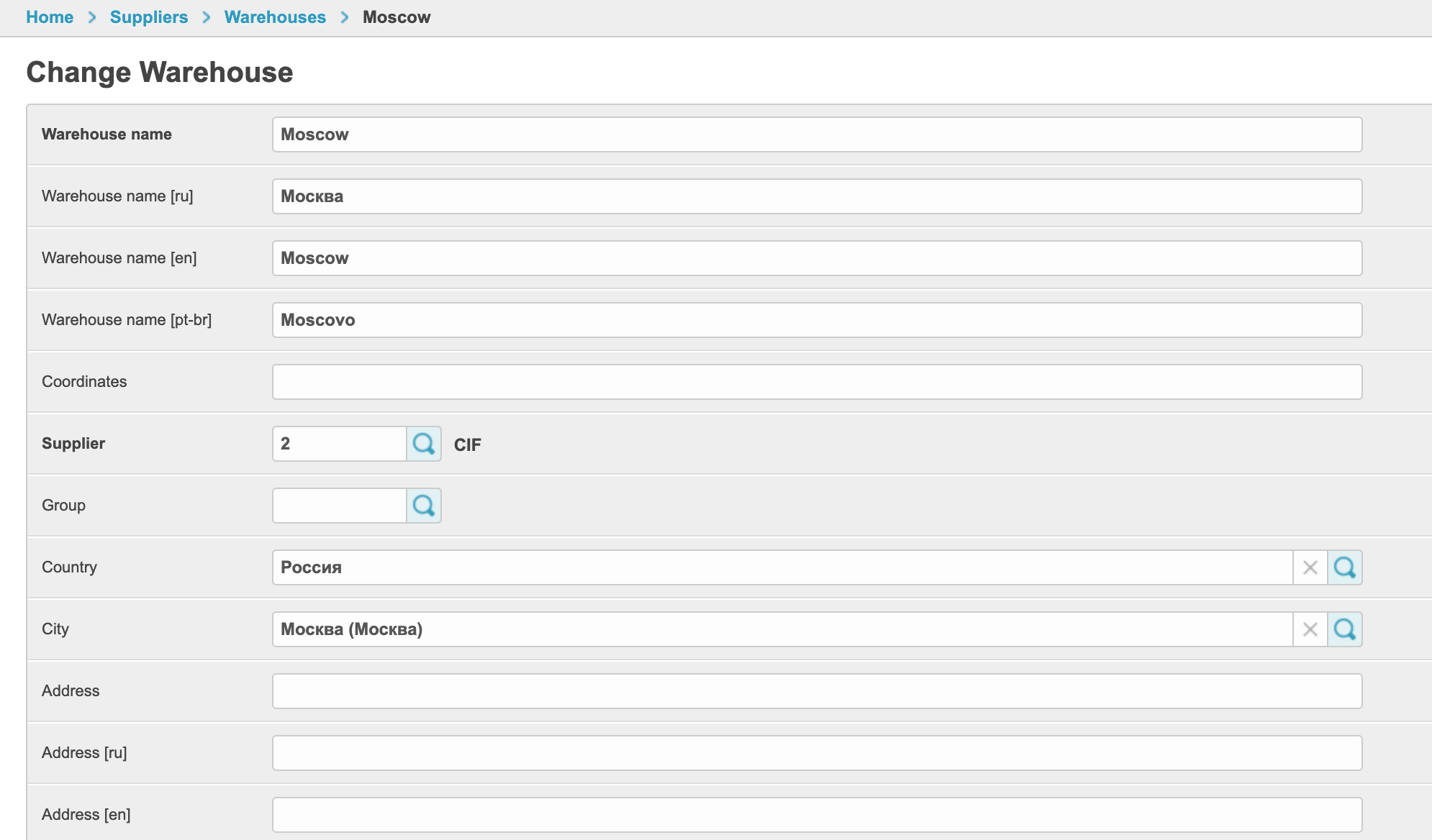The height and width of the screenshot is (840, 1432).
Task: Open Group lookup magnifier icon
Action: tap(424, 506)
